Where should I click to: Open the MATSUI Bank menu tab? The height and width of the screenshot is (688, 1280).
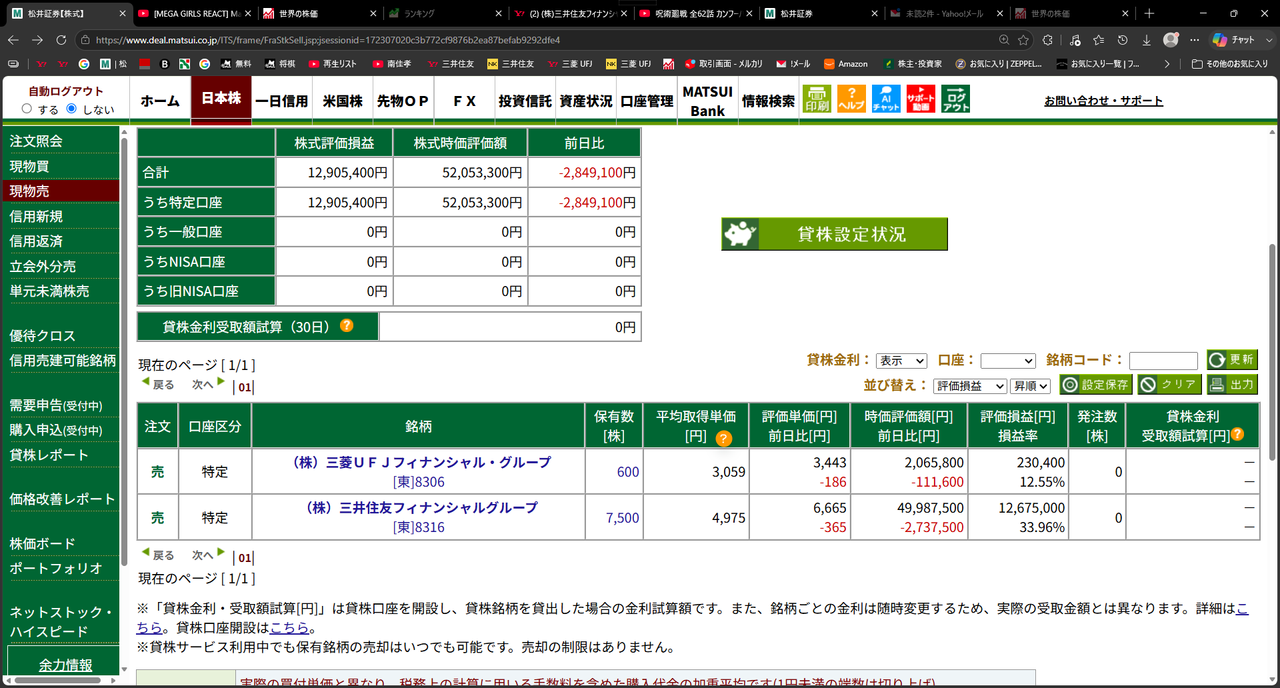click(x=707, y=100)
